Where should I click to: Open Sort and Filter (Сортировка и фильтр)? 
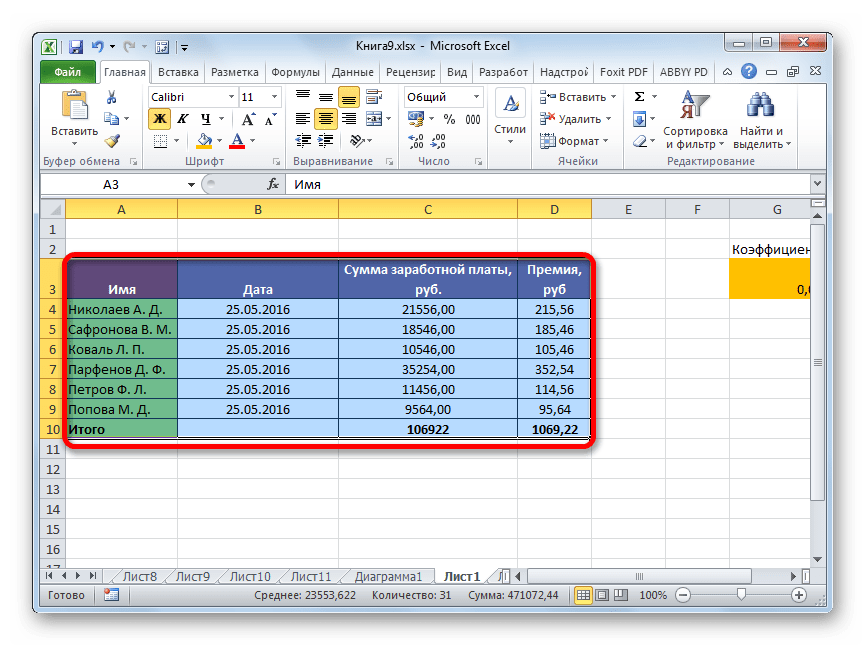point(694,120)
